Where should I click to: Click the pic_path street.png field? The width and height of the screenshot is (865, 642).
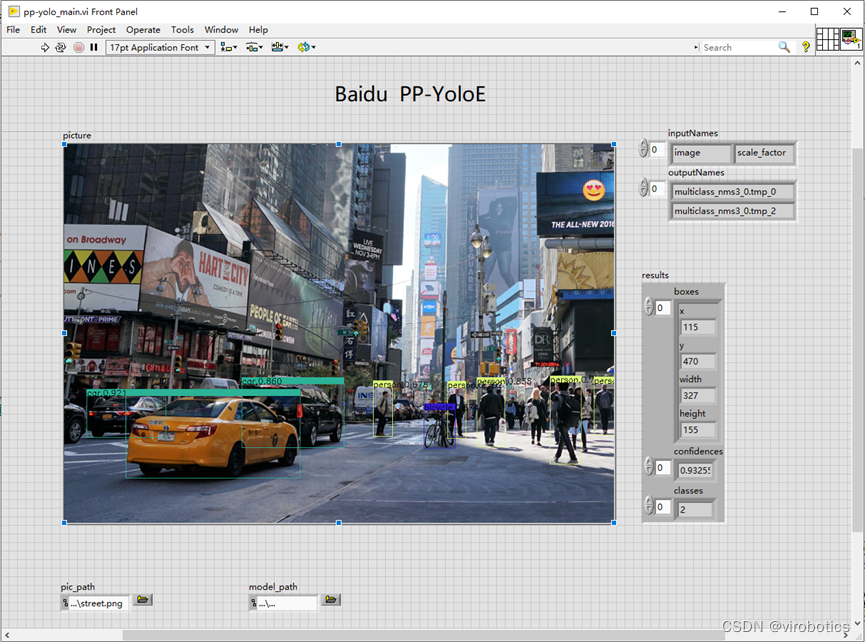(x=96, y=602)
